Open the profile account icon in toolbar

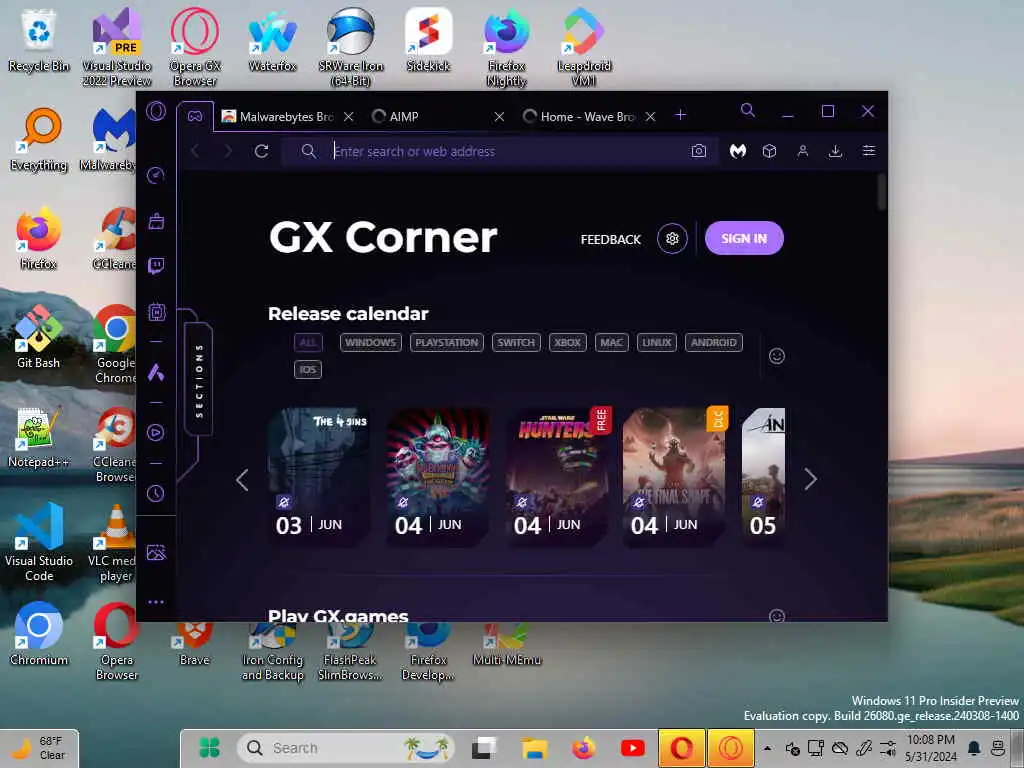click(803, 152)
